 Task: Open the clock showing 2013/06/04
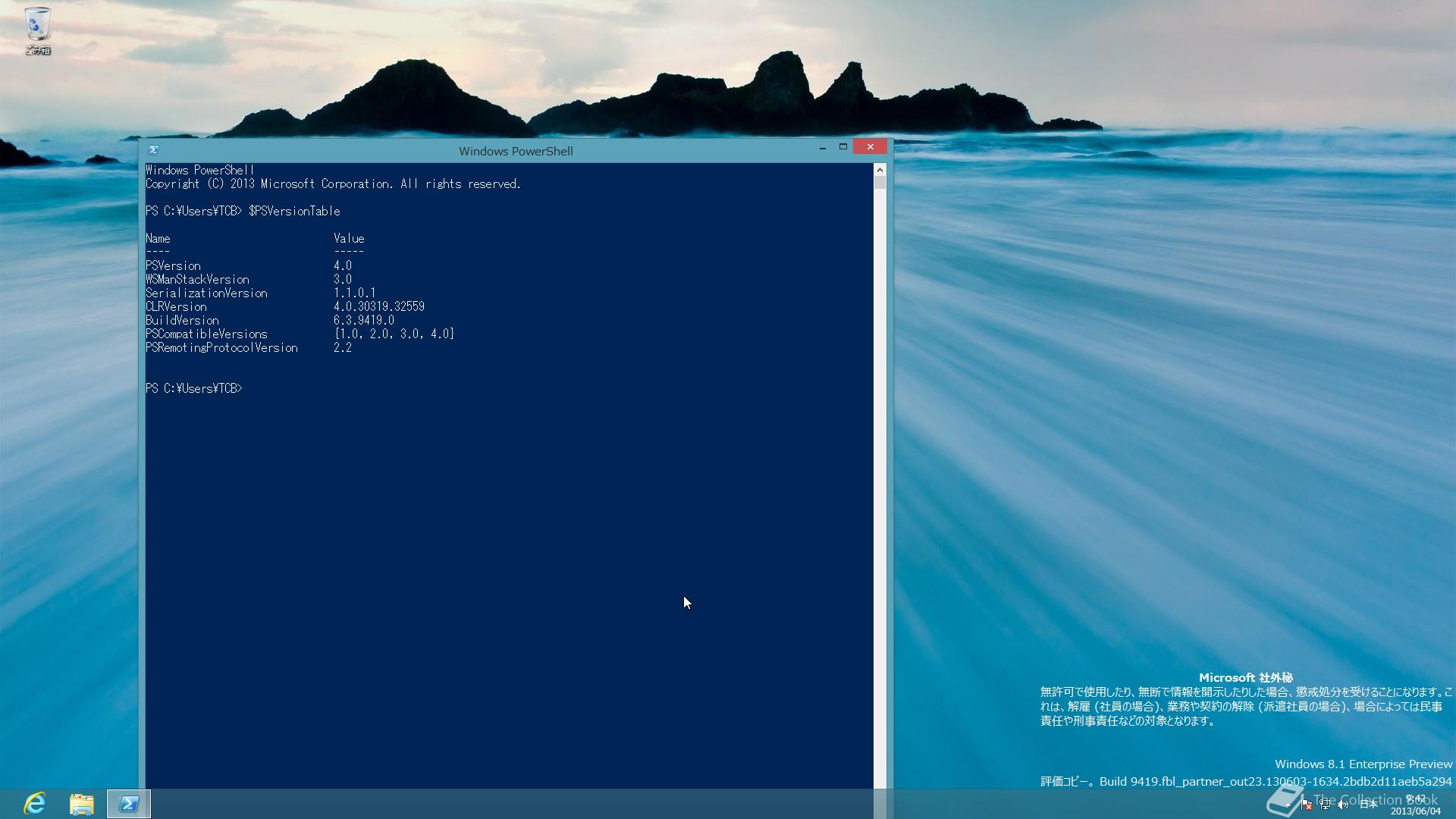point(1415,805)
